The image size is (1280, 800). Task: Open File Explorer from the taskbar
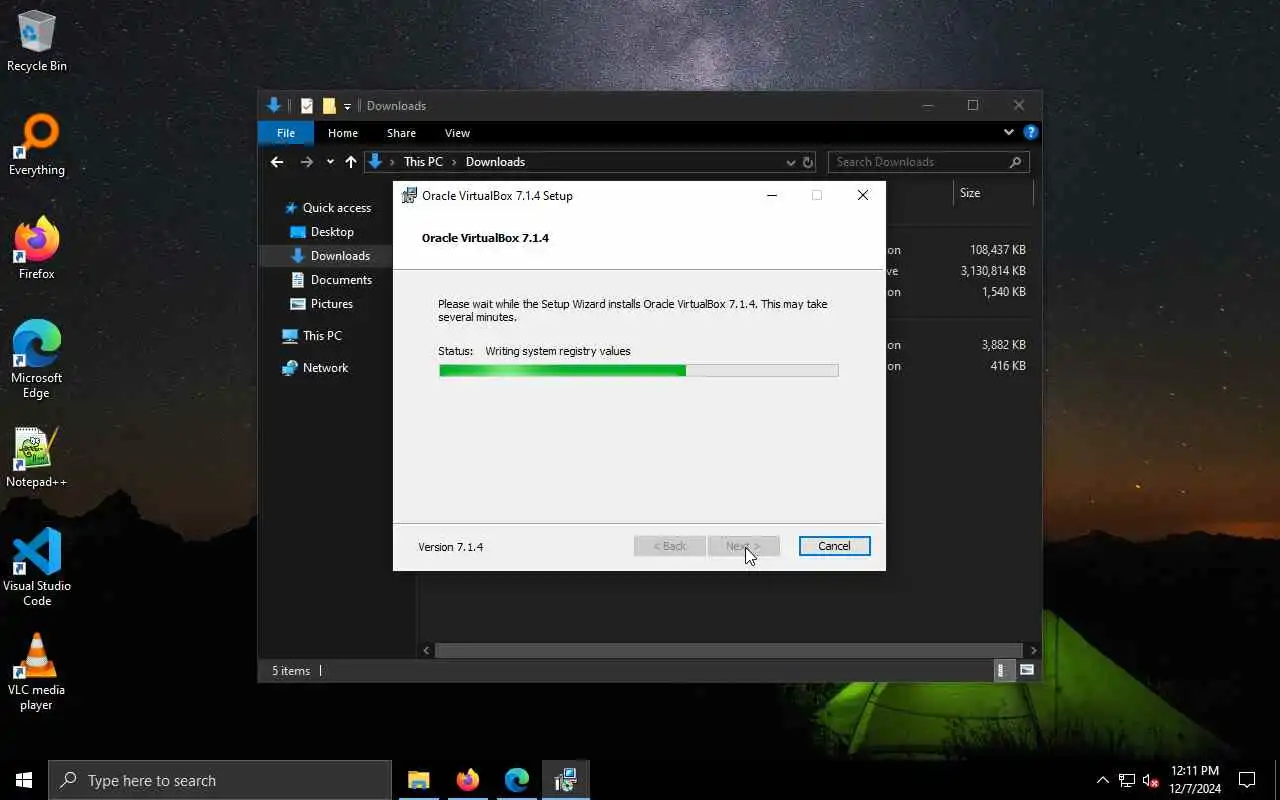pyautogui.click(x=419, y=780)
